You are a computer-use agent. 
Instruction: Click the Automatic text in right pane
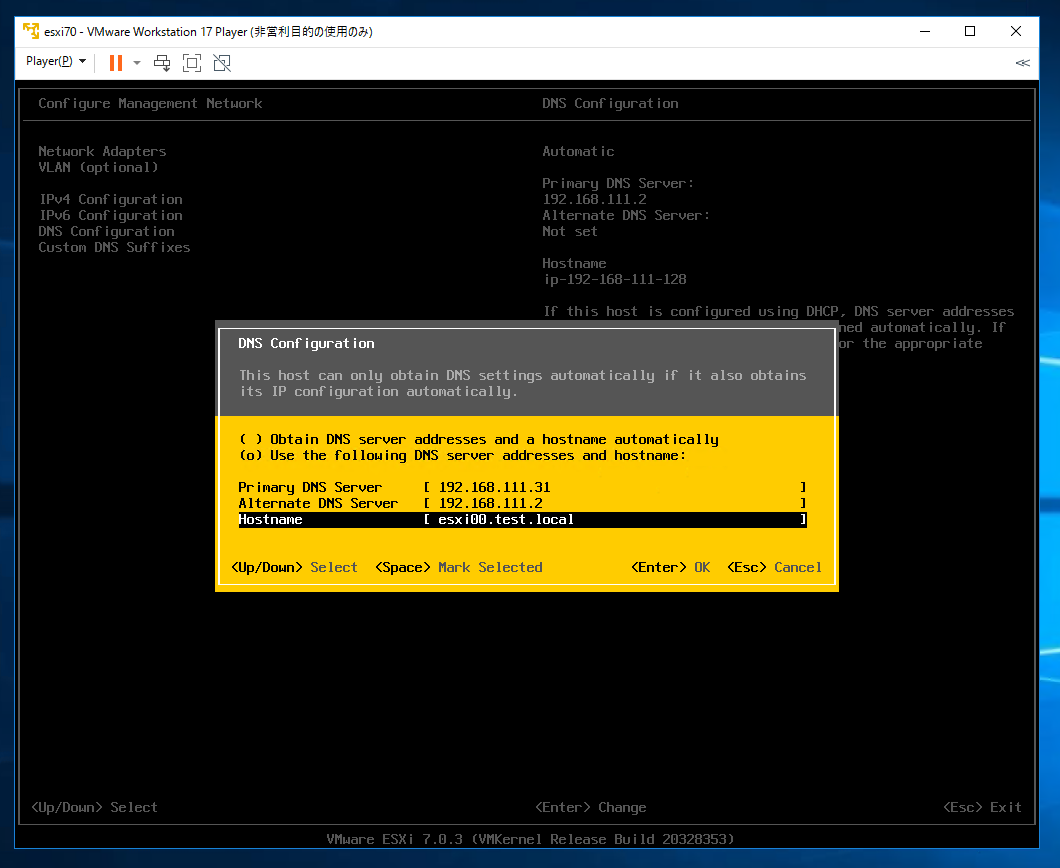tap(578, 151)
